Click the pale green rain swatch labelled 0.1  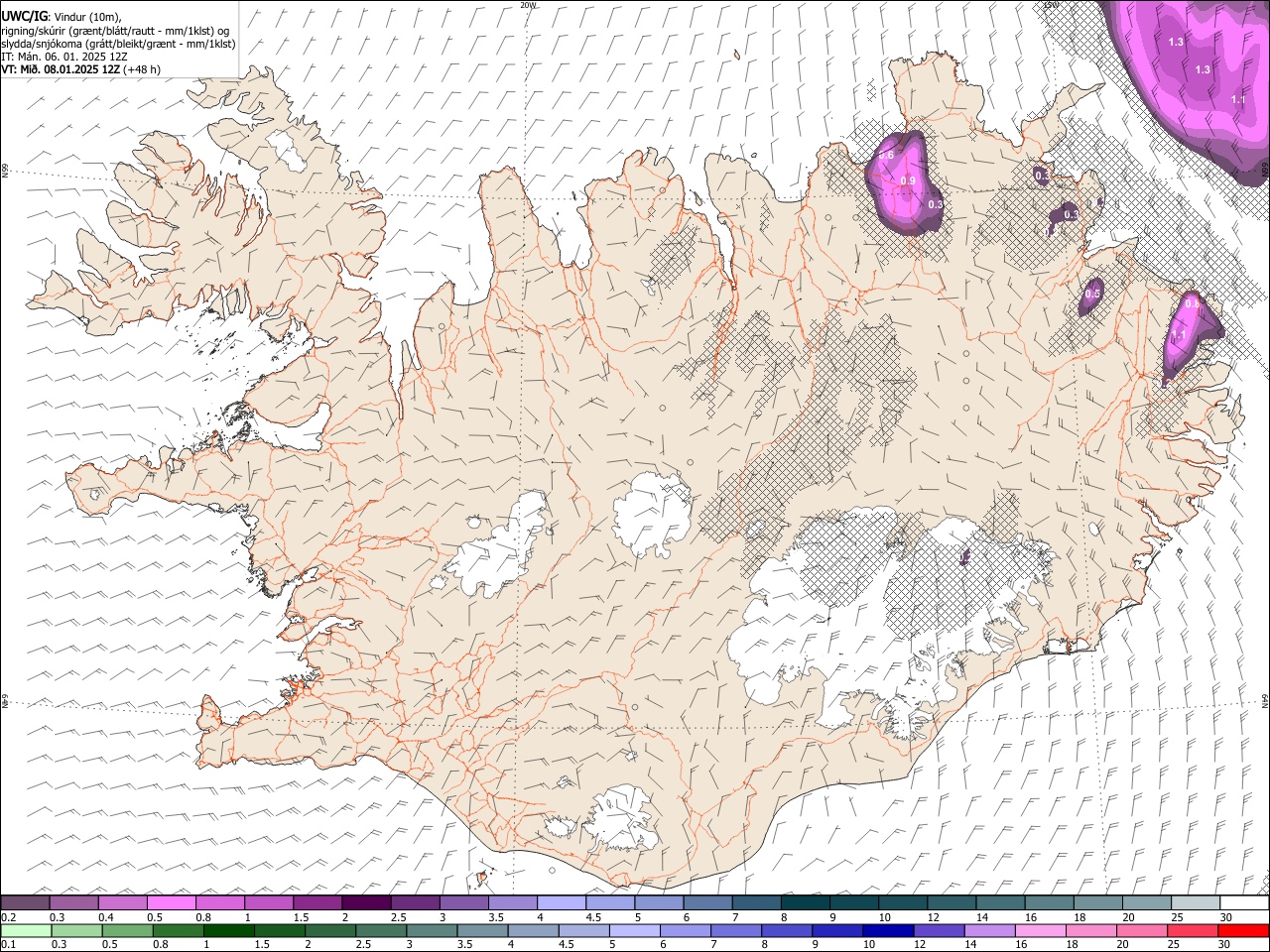point(27,931)
